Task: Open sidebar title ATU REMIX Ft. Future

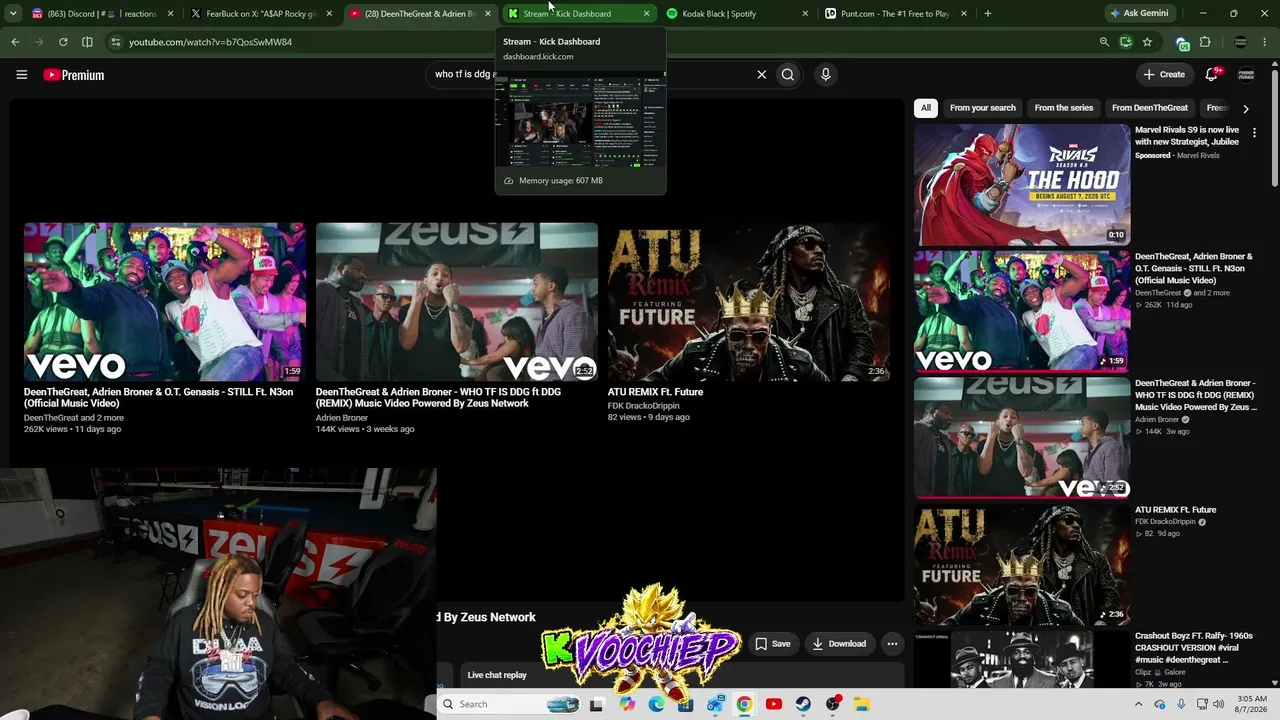Action: click(1175, 510)
